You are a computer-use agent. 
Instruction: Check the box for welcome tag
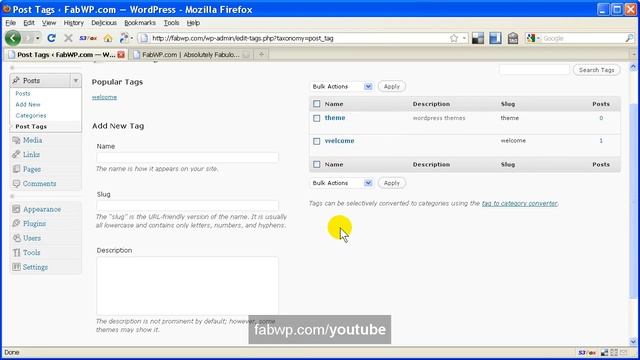pyautogui.click(x=317, y=141)
